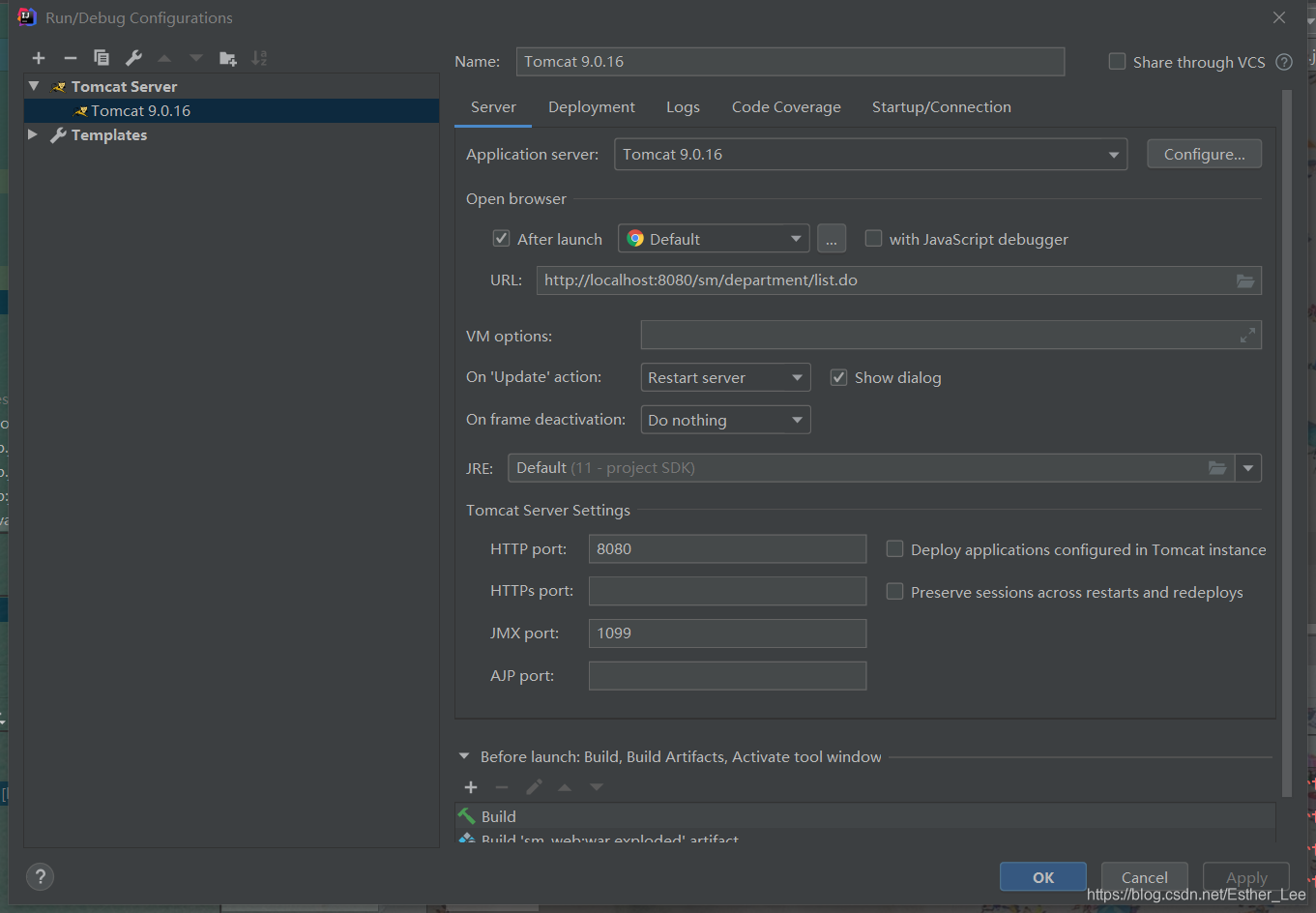Select the Templates tree item
This screenshot has height=913, width=1316.
pyautogui.click(x=231, y=134)
